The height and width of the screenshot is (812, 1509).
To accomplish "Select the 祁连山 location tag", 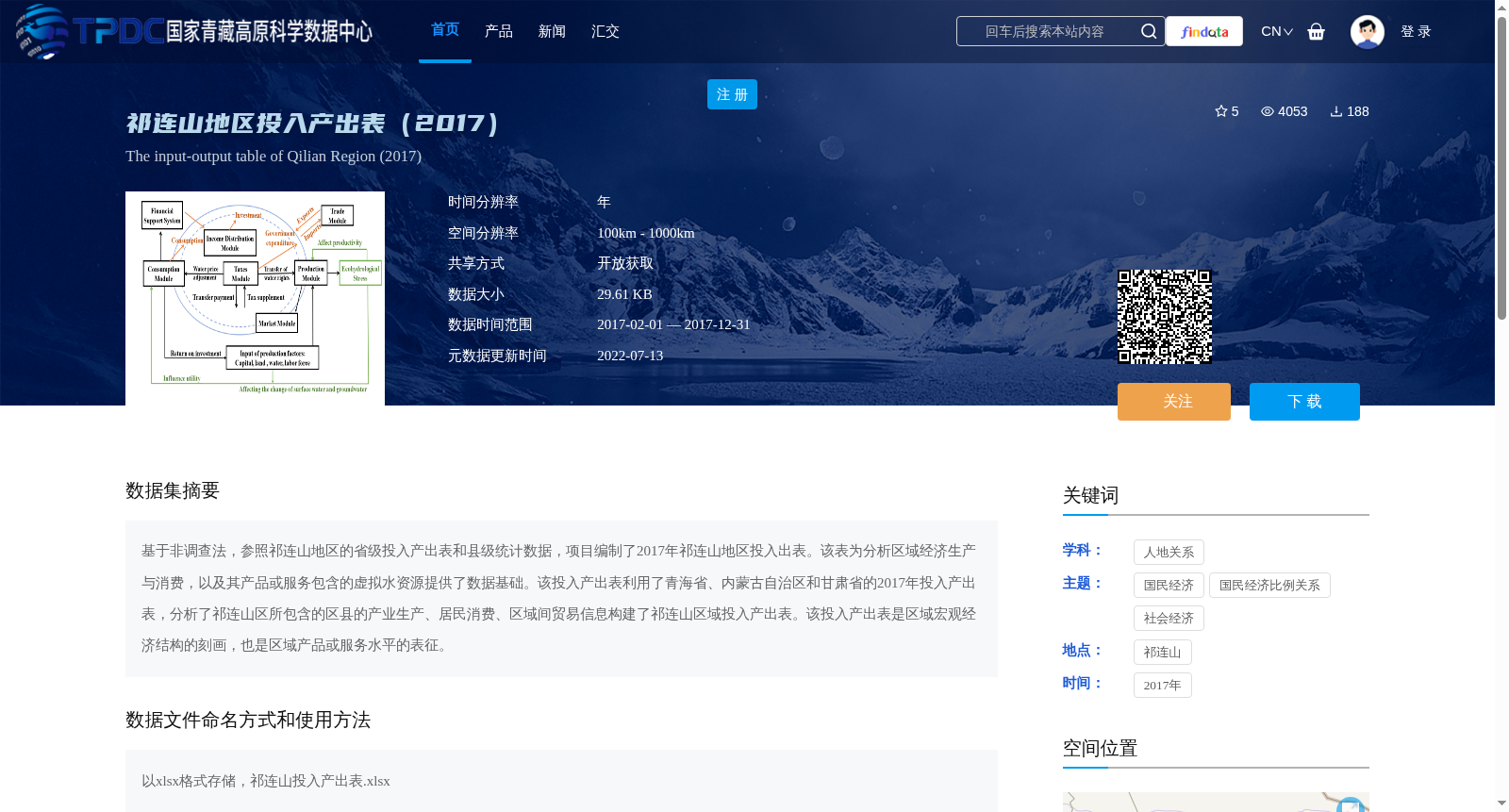I will 1162,653.
